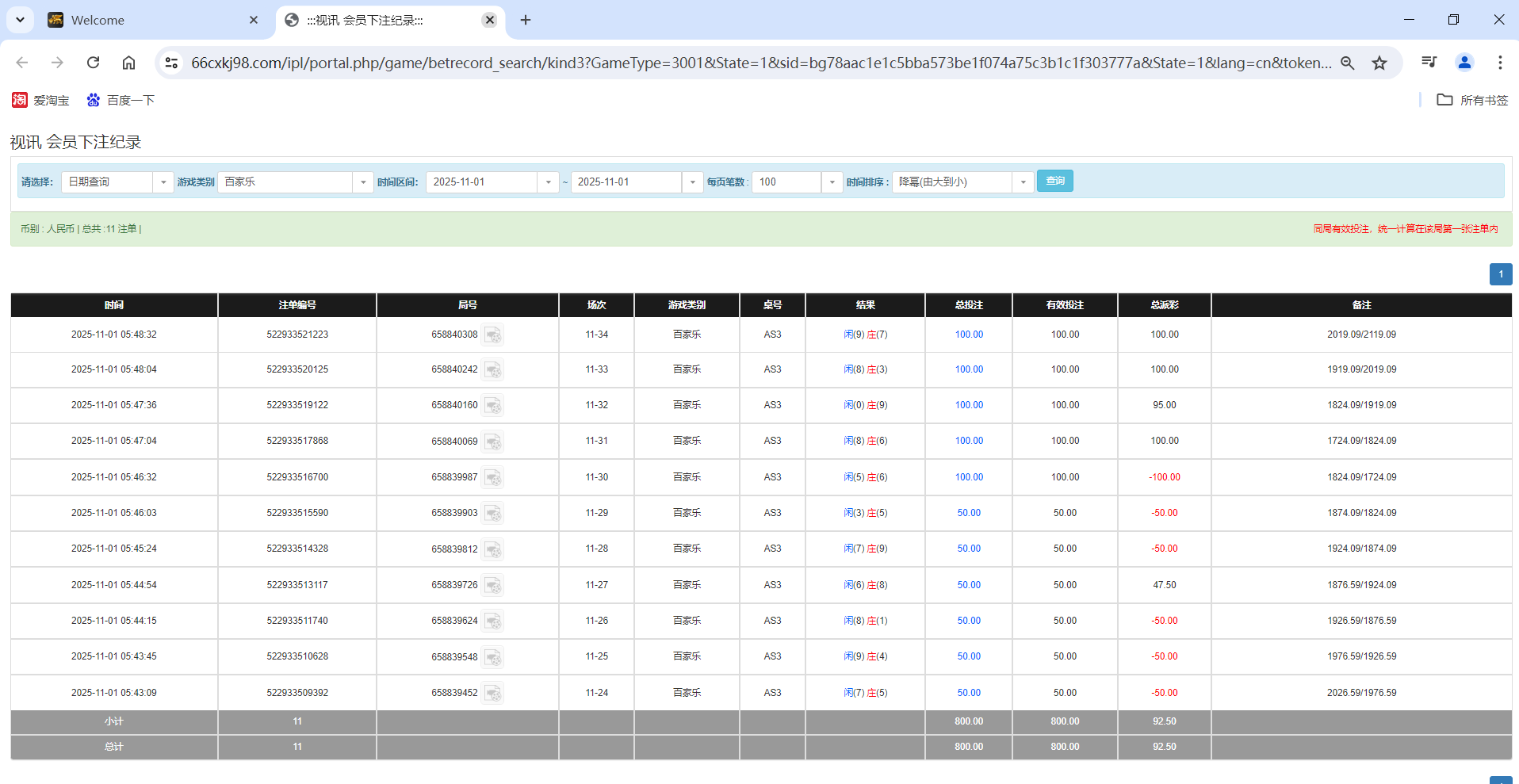Open the per-page count 100 dropdown
This screenshot has width=1519, height=784.
pyautogui.click(x=832, y=182)
